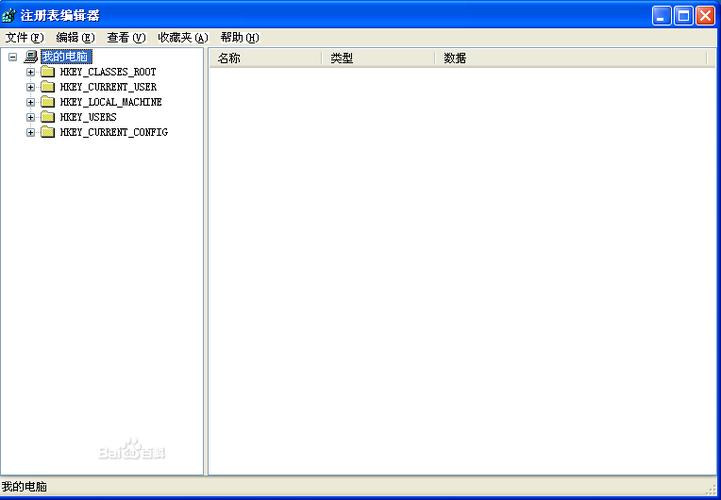Click the HKEY_USERS folder icon
Screen dimensions: 721x500
tap(48, 117)
